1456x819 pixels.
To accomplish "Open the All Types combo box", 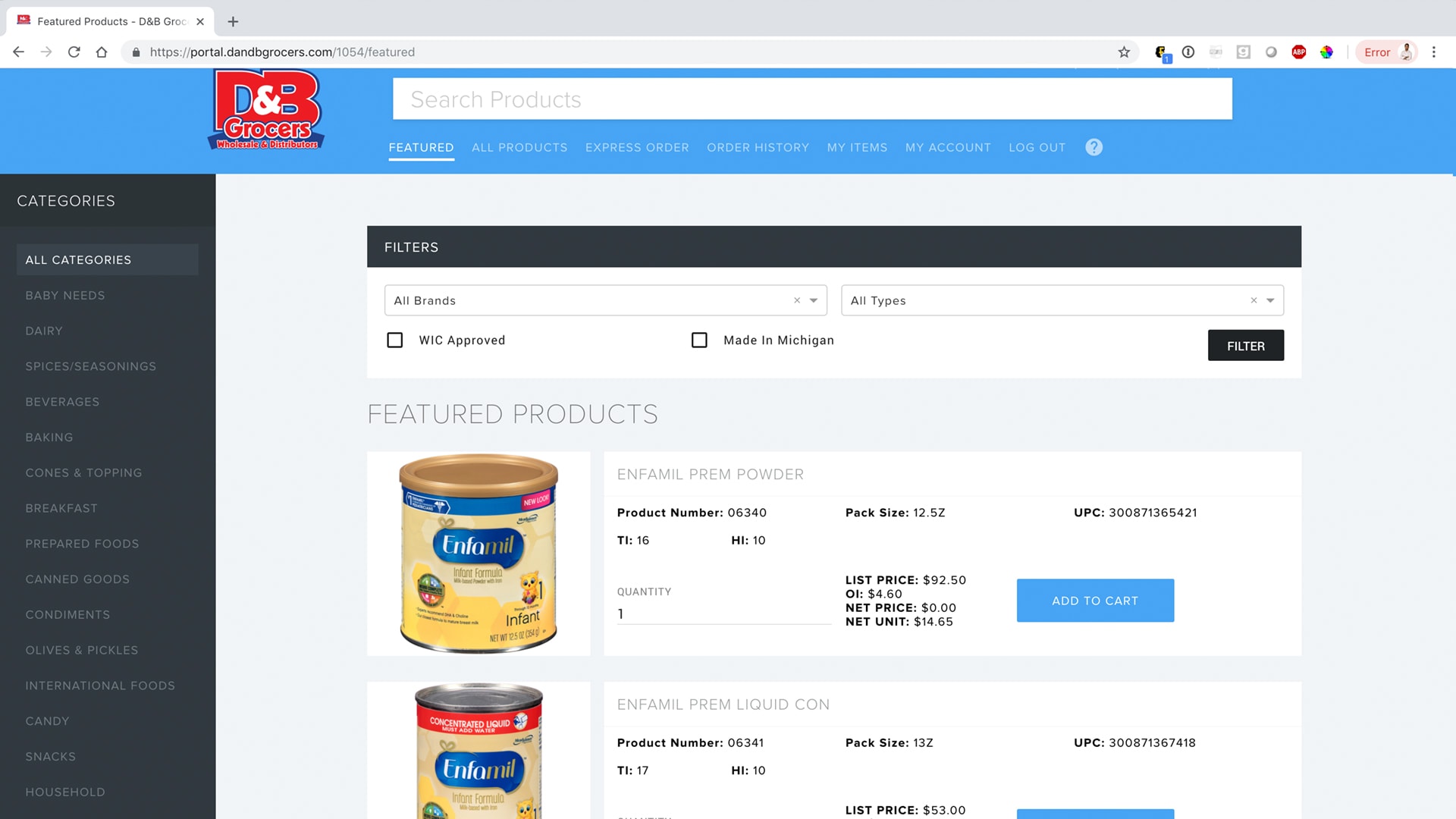I will pos(1062,300).
